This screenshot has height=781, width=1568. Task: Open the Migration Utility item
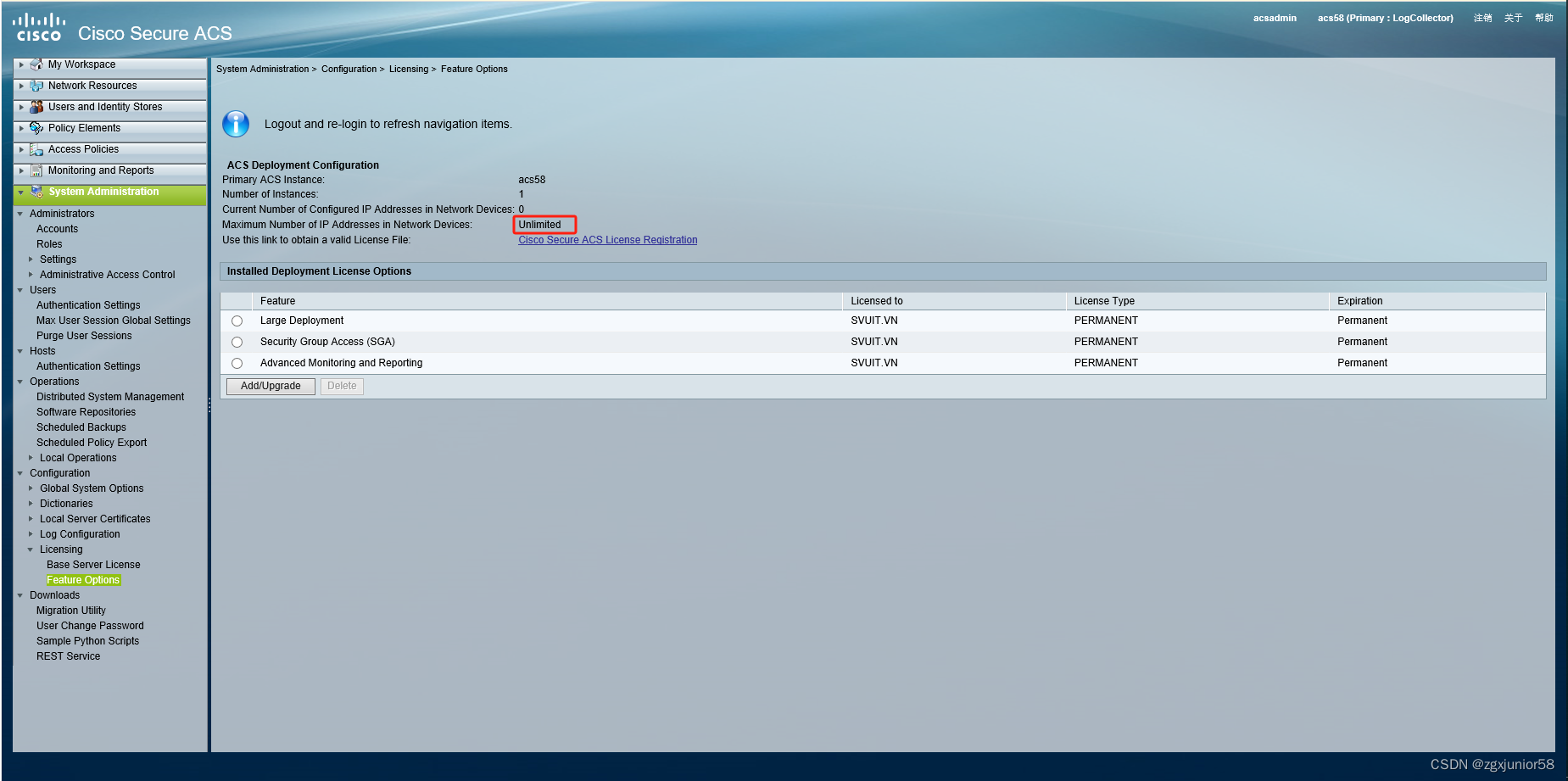coord(71,611)
